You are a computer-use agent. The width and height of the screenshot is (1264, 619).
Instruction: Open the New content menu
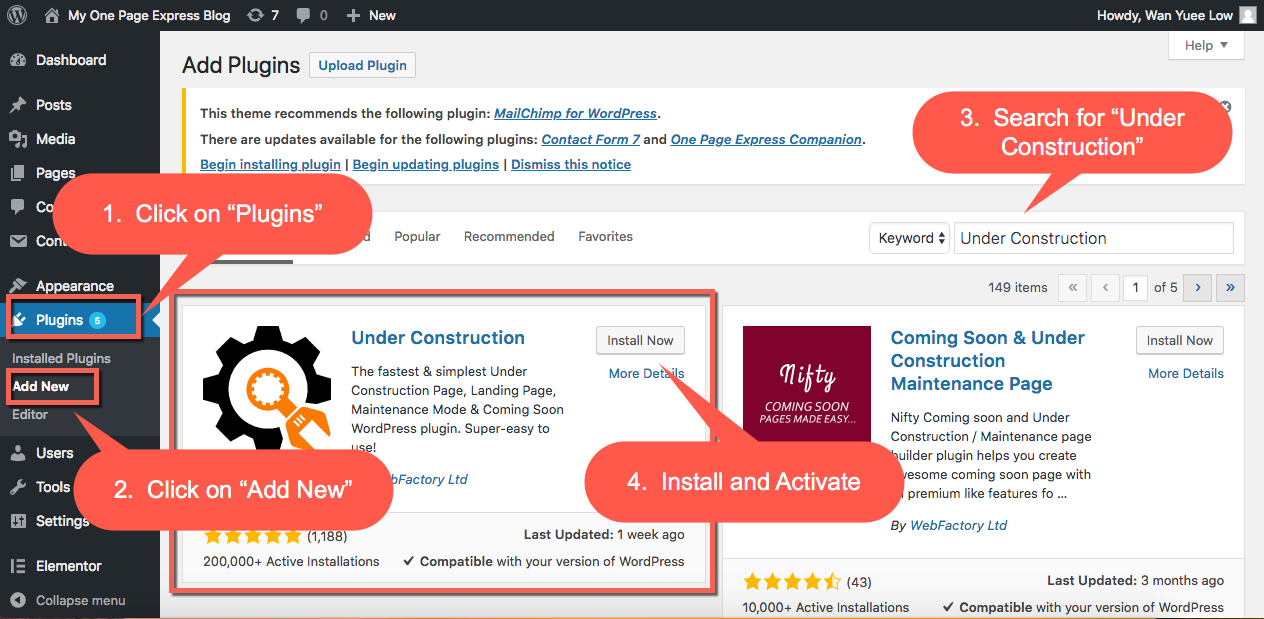point(371,15)
